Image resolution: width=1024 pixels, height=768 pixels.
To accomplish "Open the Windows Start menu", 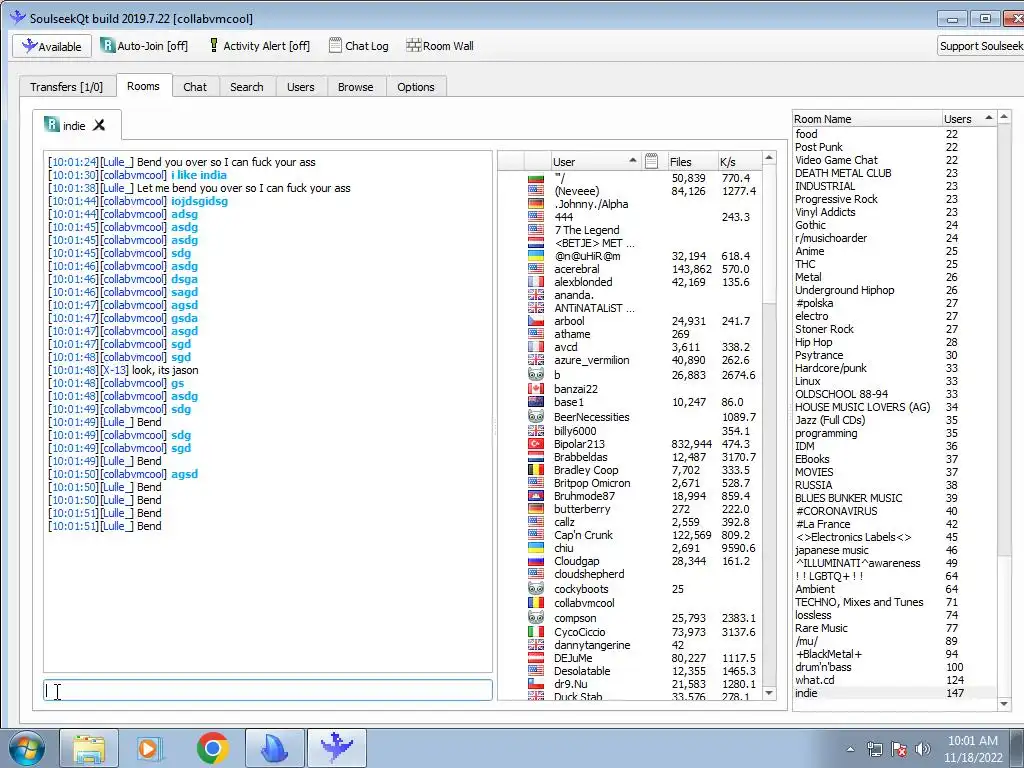I will pos(27,748).
